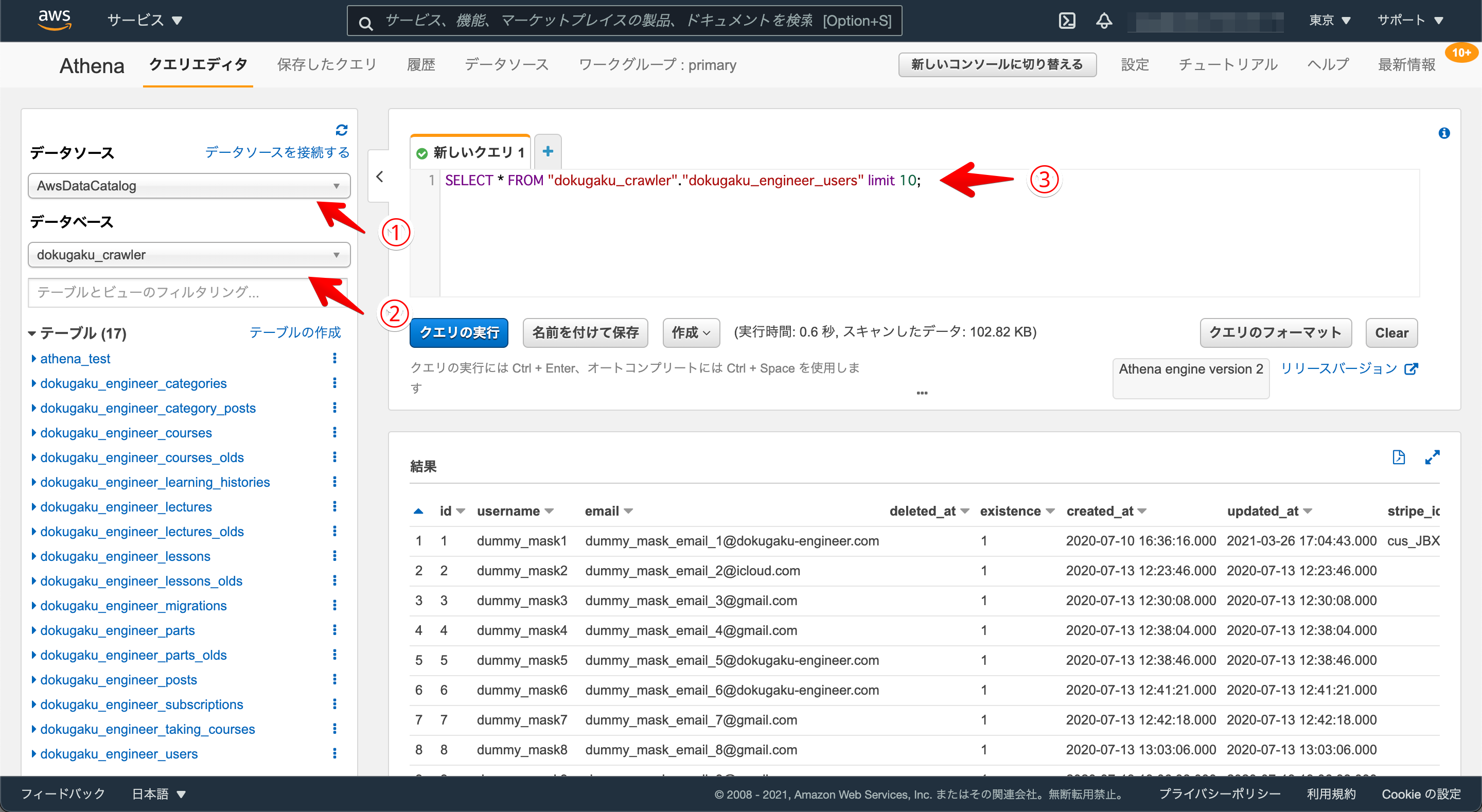Open the 履歴 tab
1482x812 pixels.
[420, 64]
